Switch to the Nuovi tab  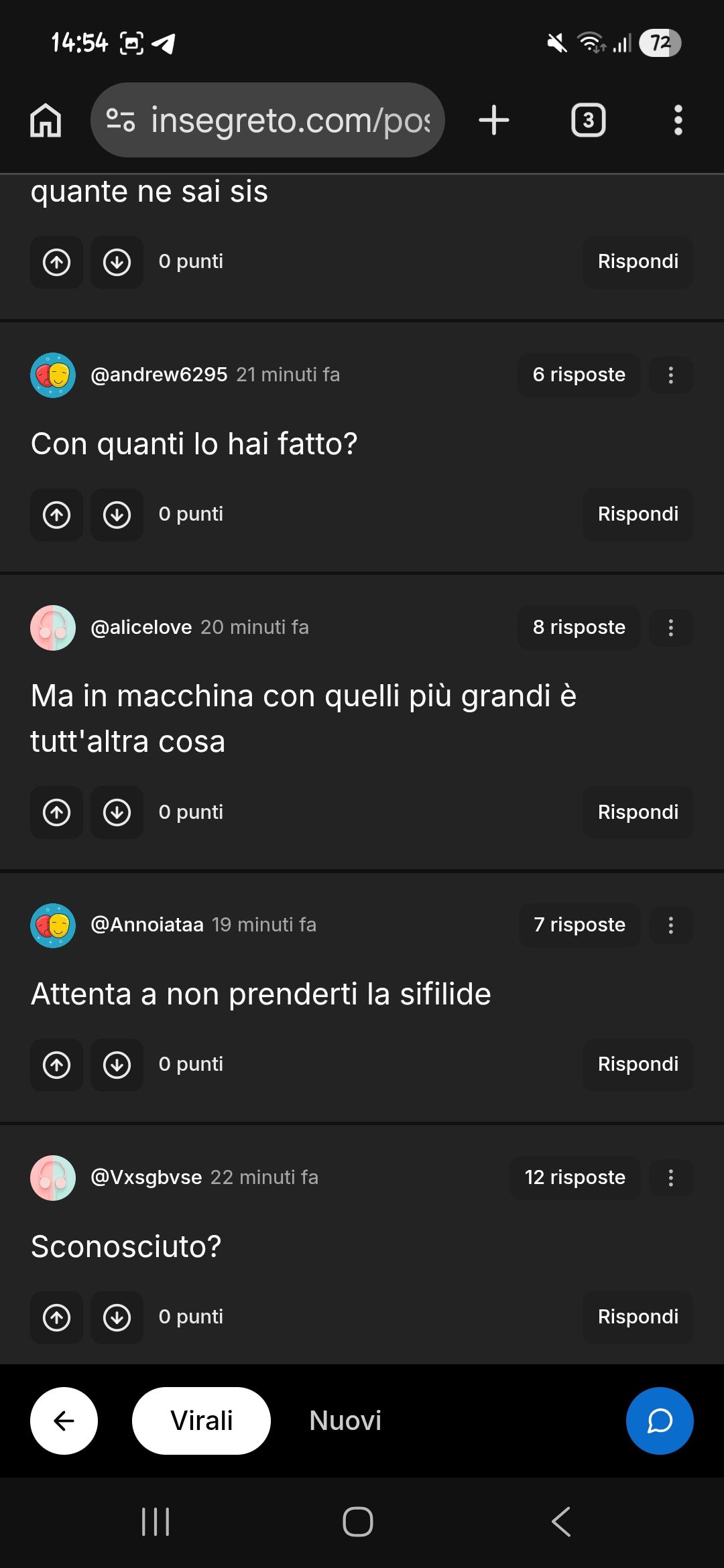(345, 1421)
